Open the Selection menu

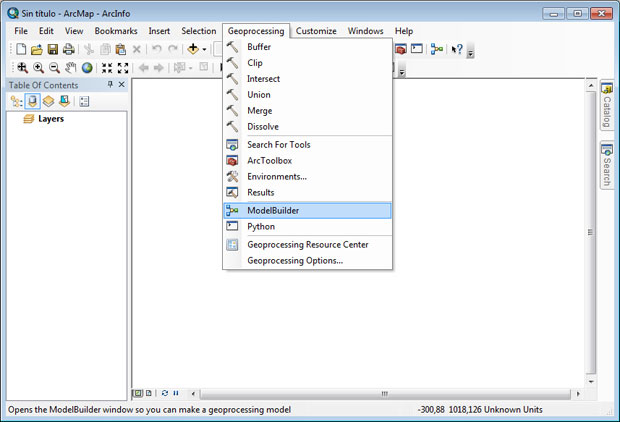click(198, 31)
